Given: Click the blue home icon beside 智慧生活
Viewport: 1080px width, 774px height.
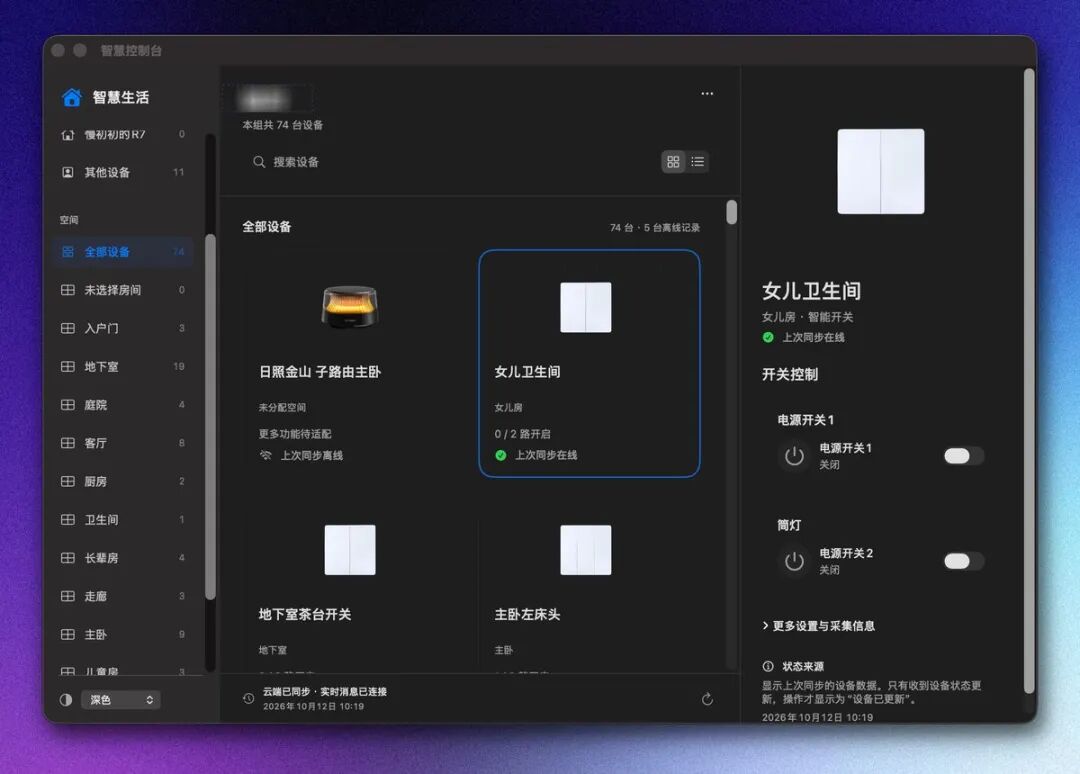Looking at the screenshot, I should click(72, 97).
